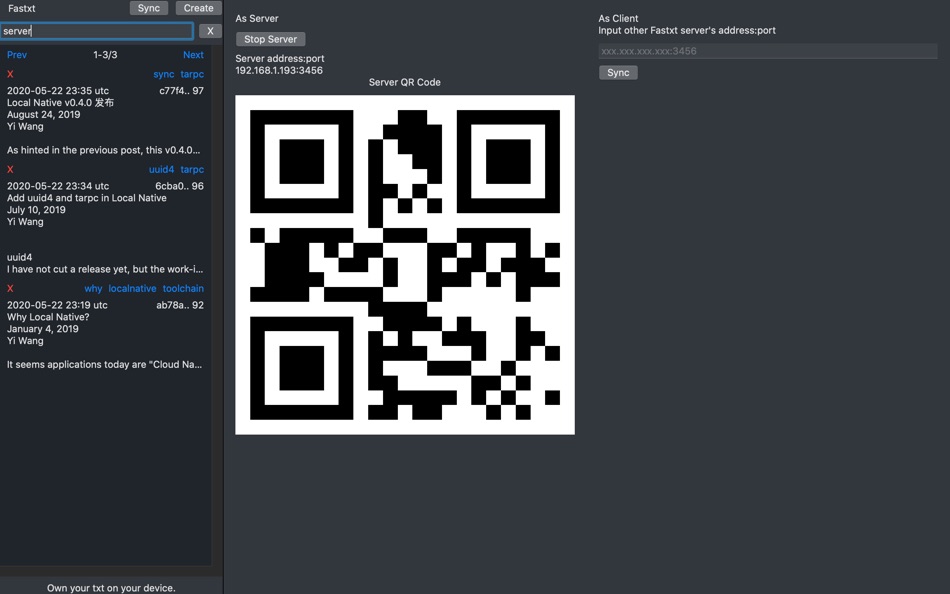Go to Next results page
This screenshot has width=950, height=594.
pos(193,55)
